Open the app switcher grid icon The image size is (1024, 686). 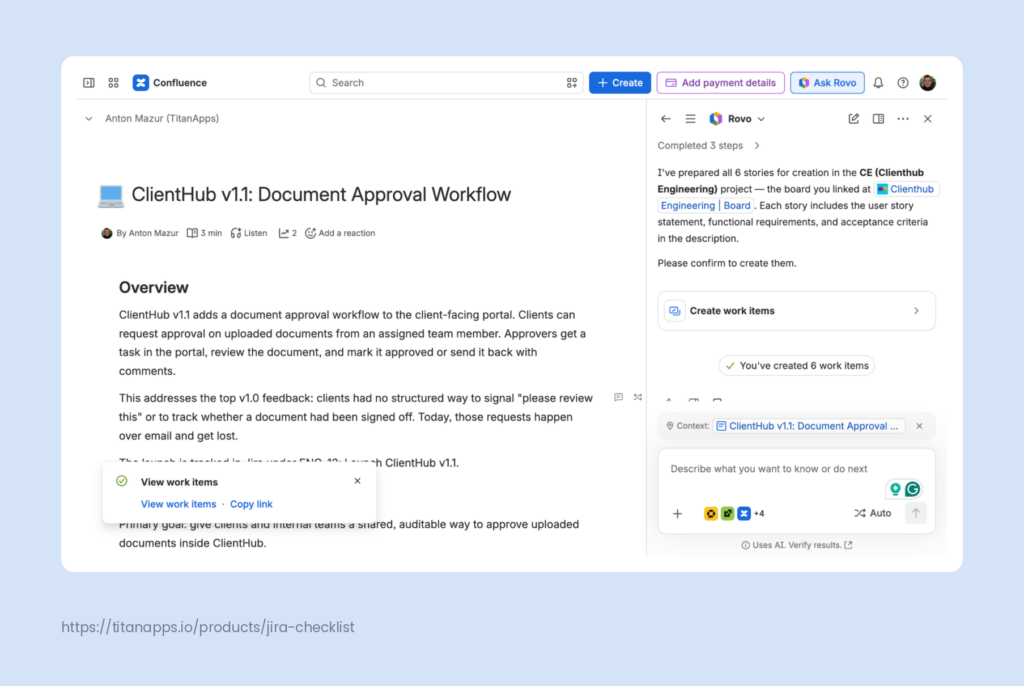[x=114, y=83]
